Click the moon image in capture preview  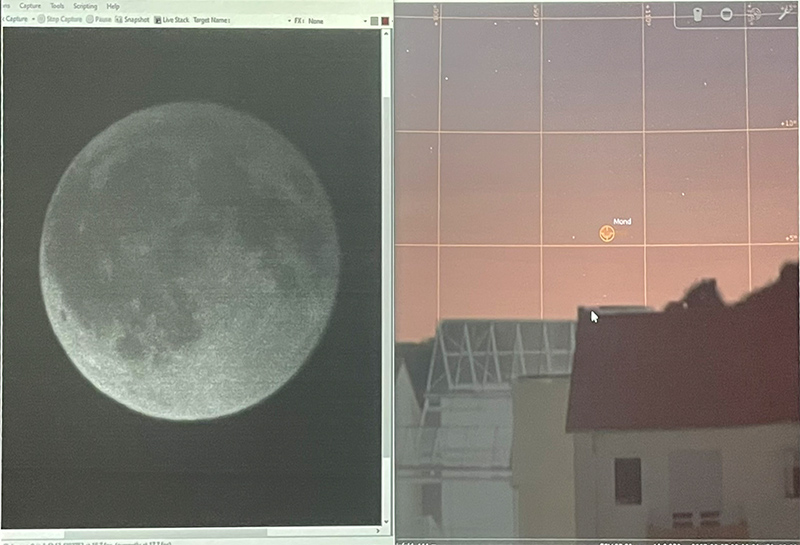click(x=190, y=260)
